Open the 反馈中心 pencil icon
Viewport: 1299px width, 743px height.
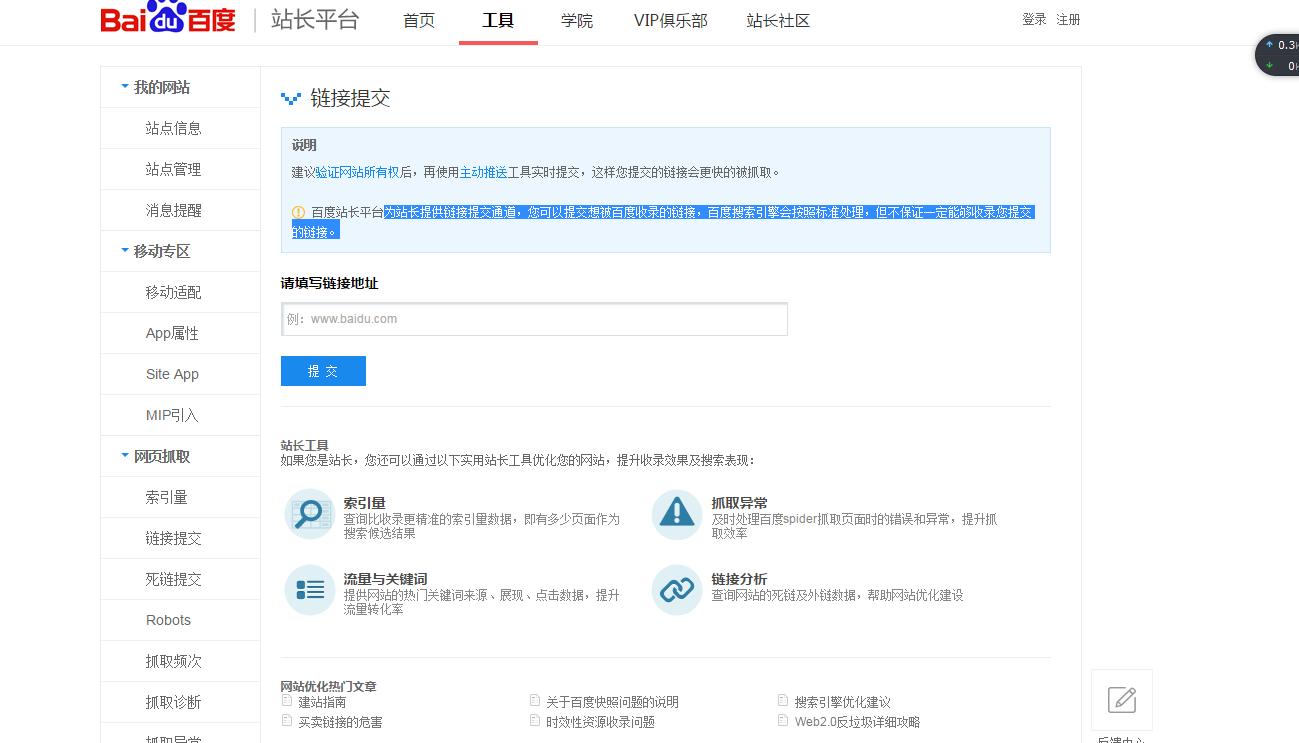[1121, 700]
